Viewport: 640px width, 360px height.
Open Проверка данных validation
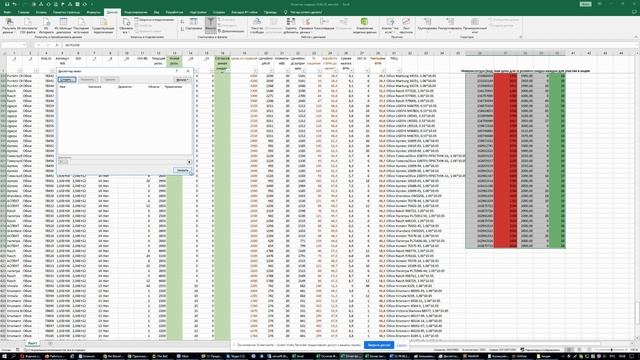[x=306, y=26]
